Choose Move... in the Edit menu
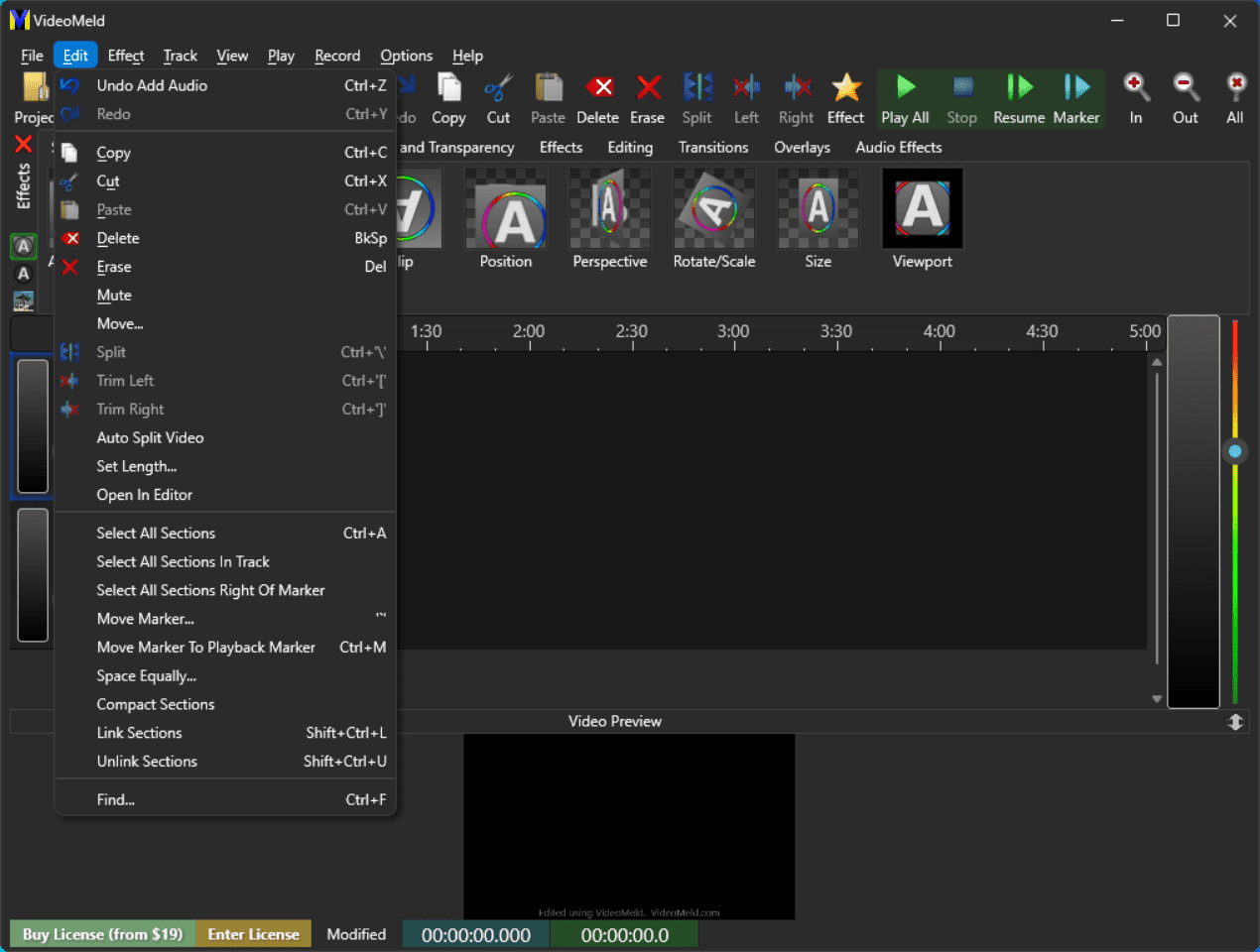 pyautogui.click(x=225, y=324)
